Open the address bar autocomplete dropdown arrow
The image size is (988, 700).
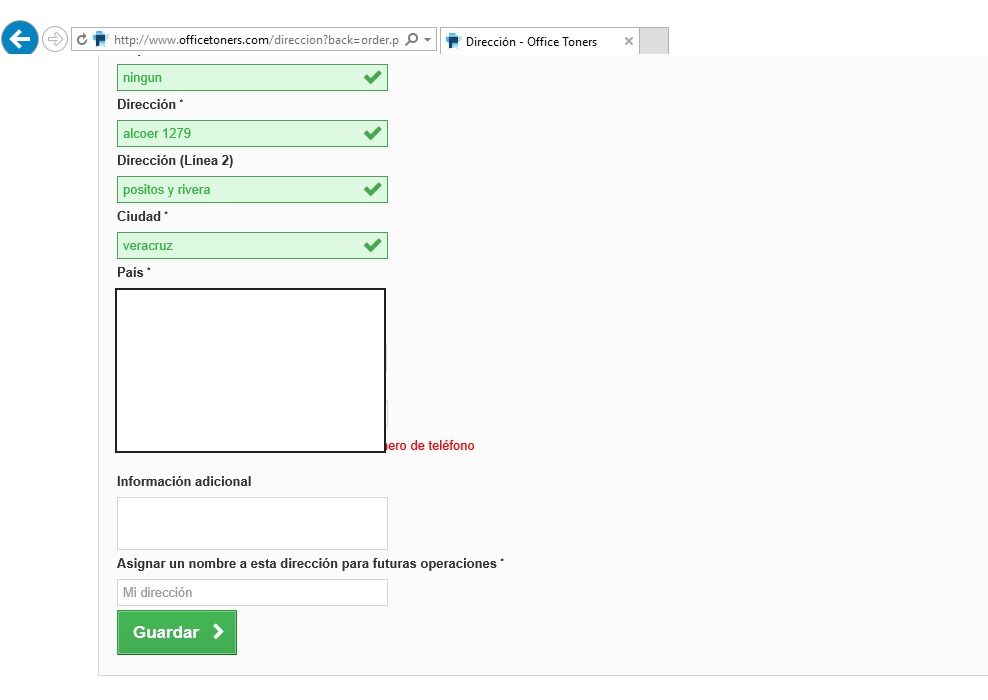(428, 40)
